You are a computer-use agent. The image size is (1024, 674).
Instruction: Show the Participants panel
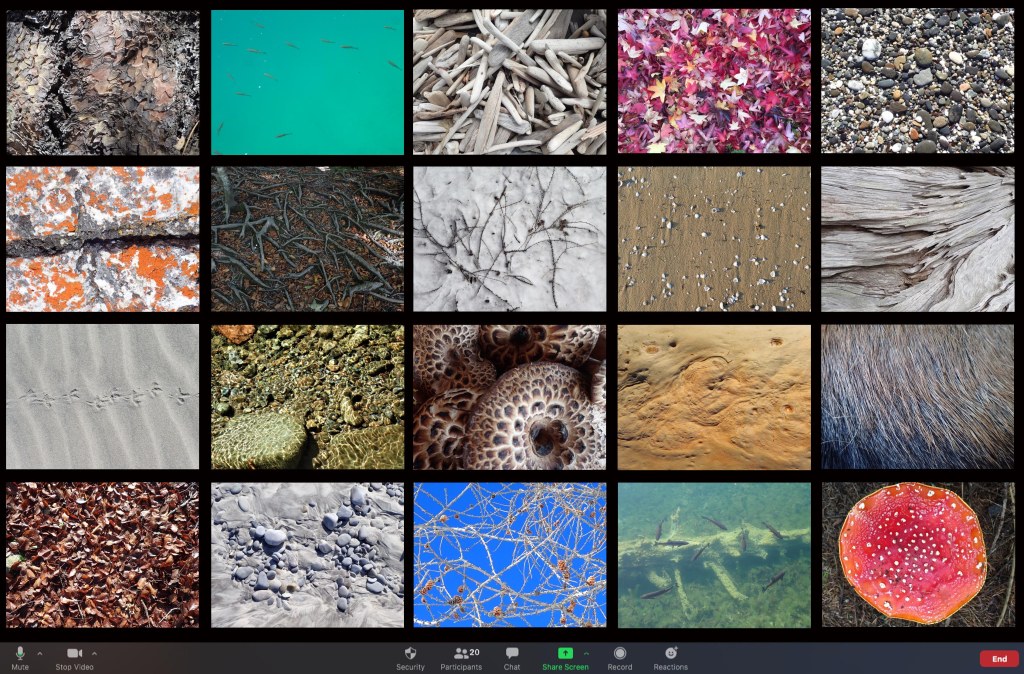point(461,655)
